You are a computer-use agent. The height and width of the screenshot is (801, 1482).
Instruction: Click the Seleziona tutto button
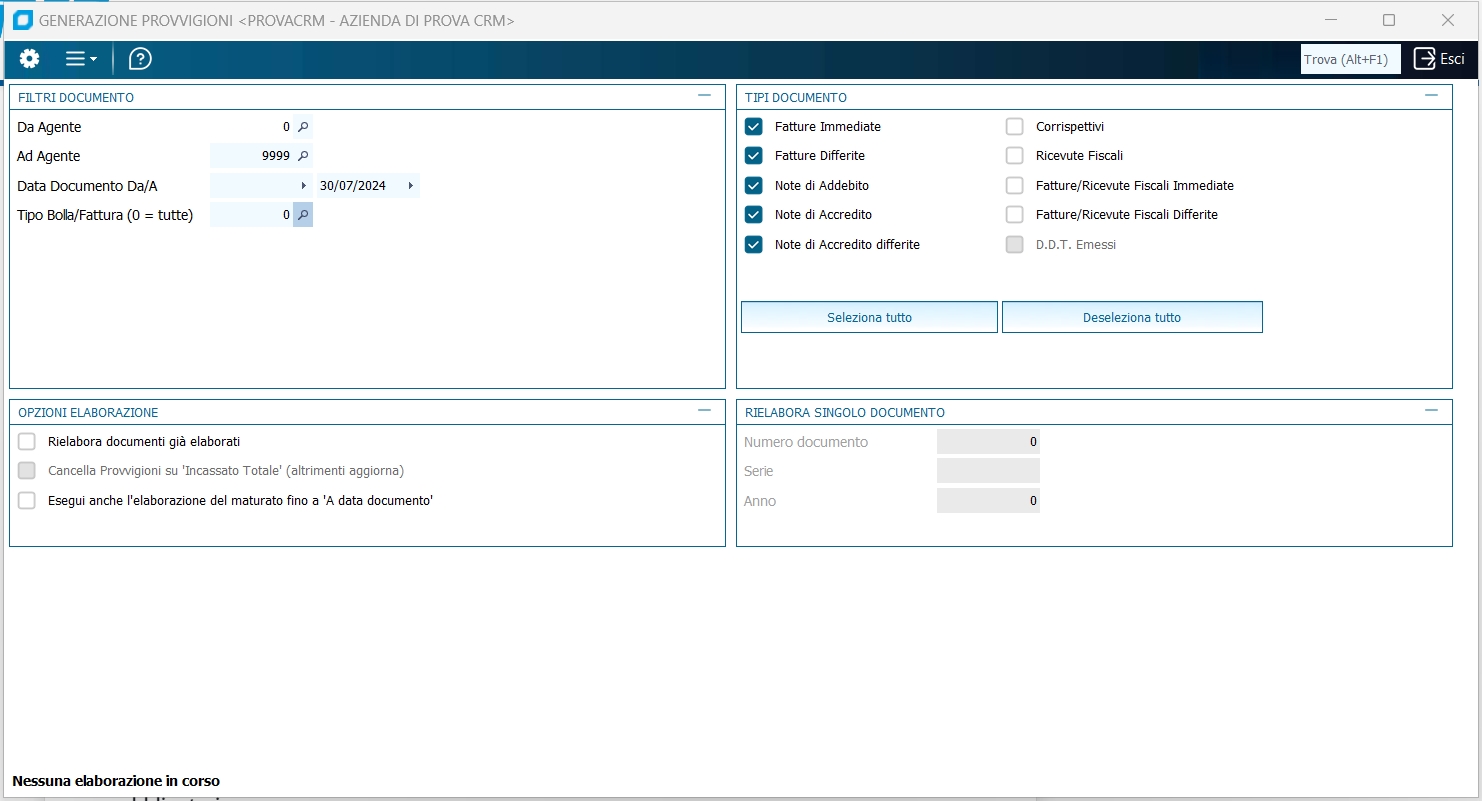869,317
